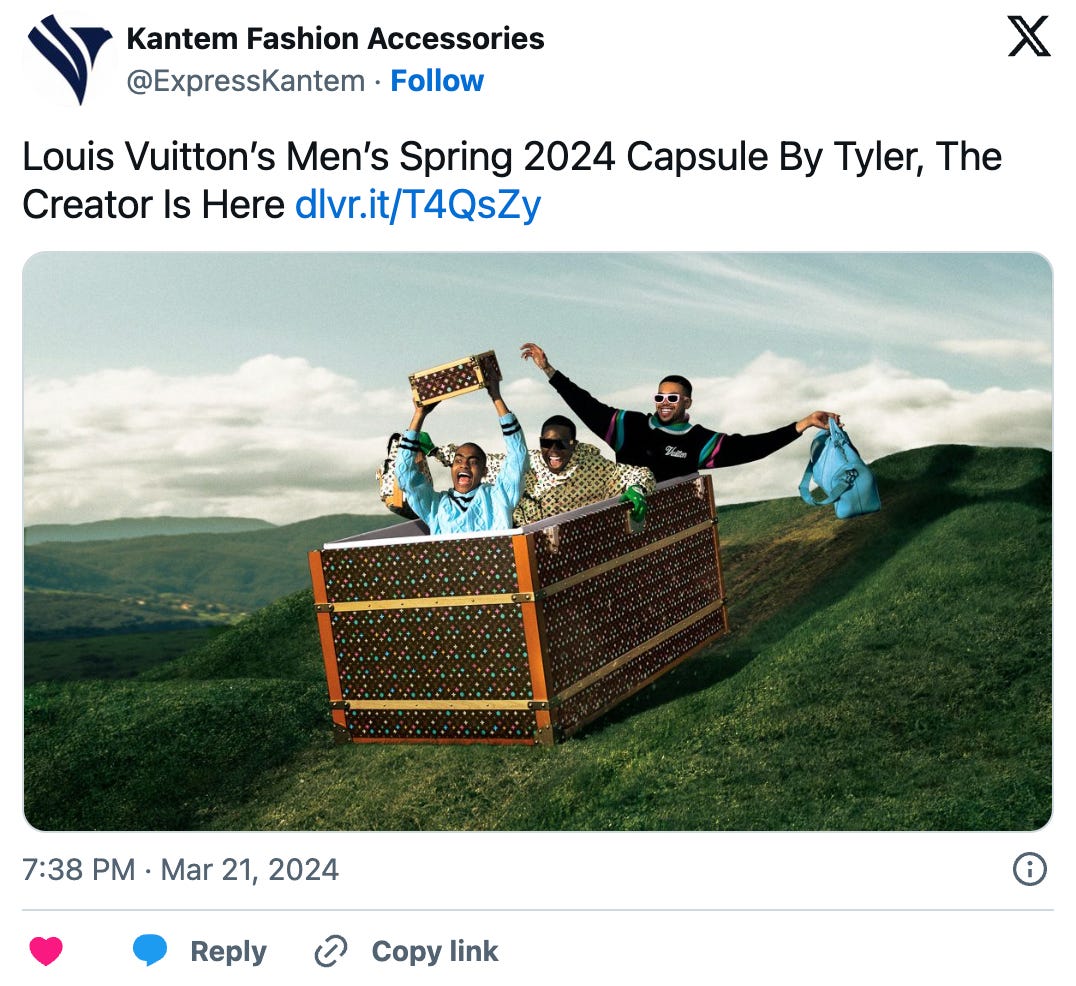The width and height of the screenshot is (1076, 986).
Task: Click the X logo in the tweet corner
Action: pos(1028,36)
